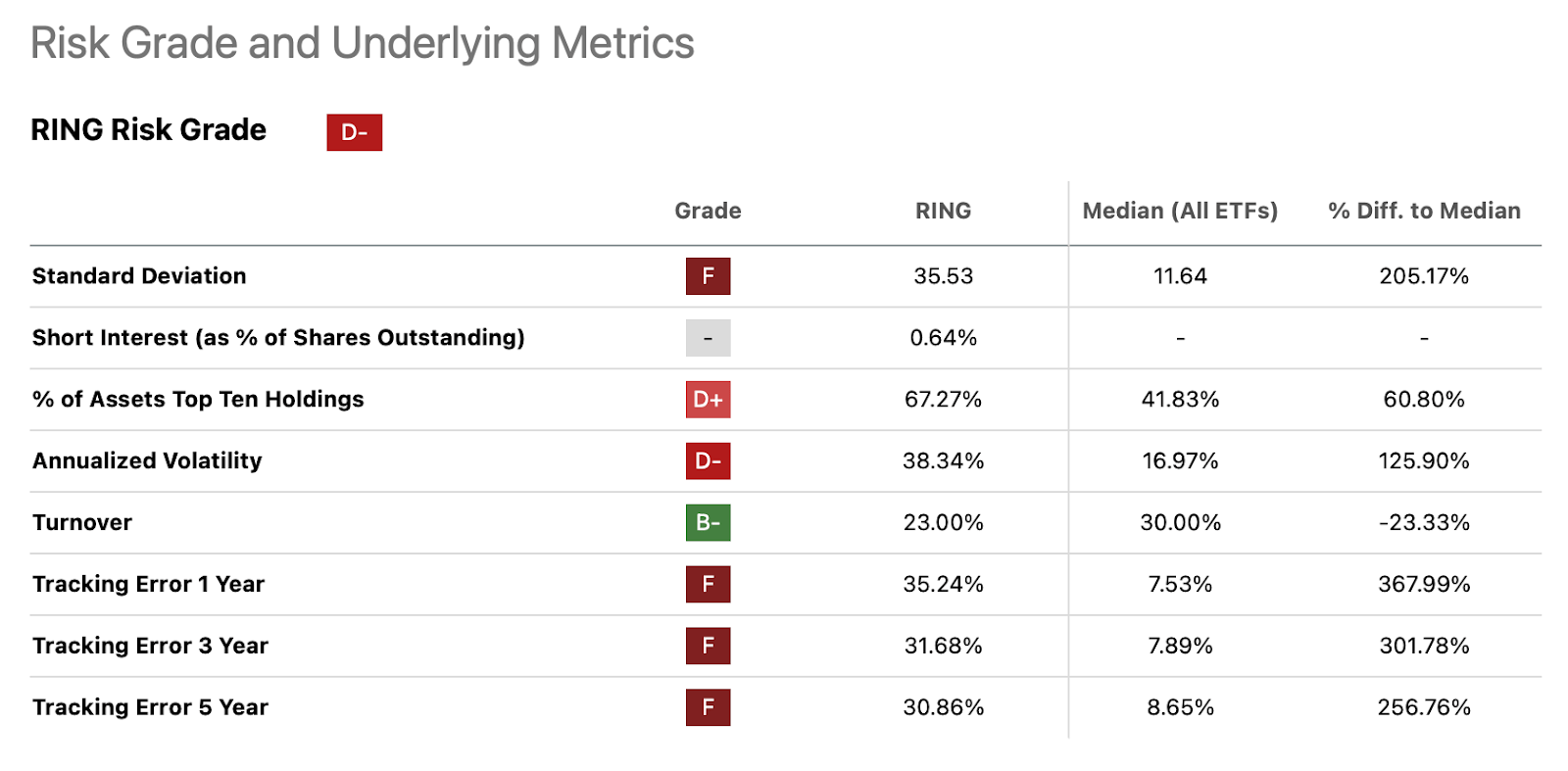Click the Grade column header
The image size is (1568, 771).
pos(708,211)
